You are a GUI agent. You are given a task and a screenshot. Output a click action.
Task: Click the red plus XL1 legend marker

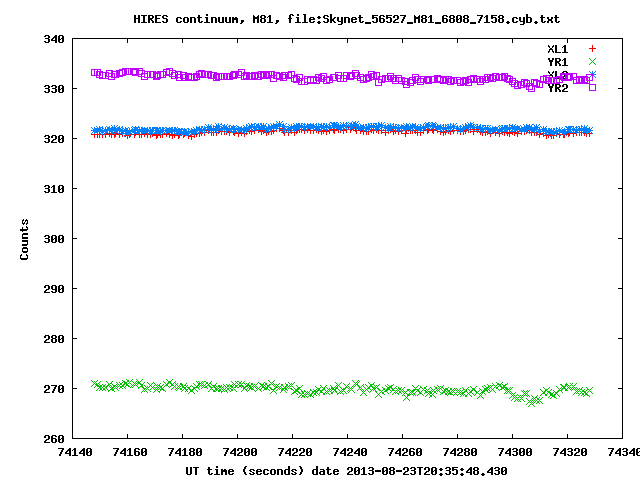pos(592,49)
